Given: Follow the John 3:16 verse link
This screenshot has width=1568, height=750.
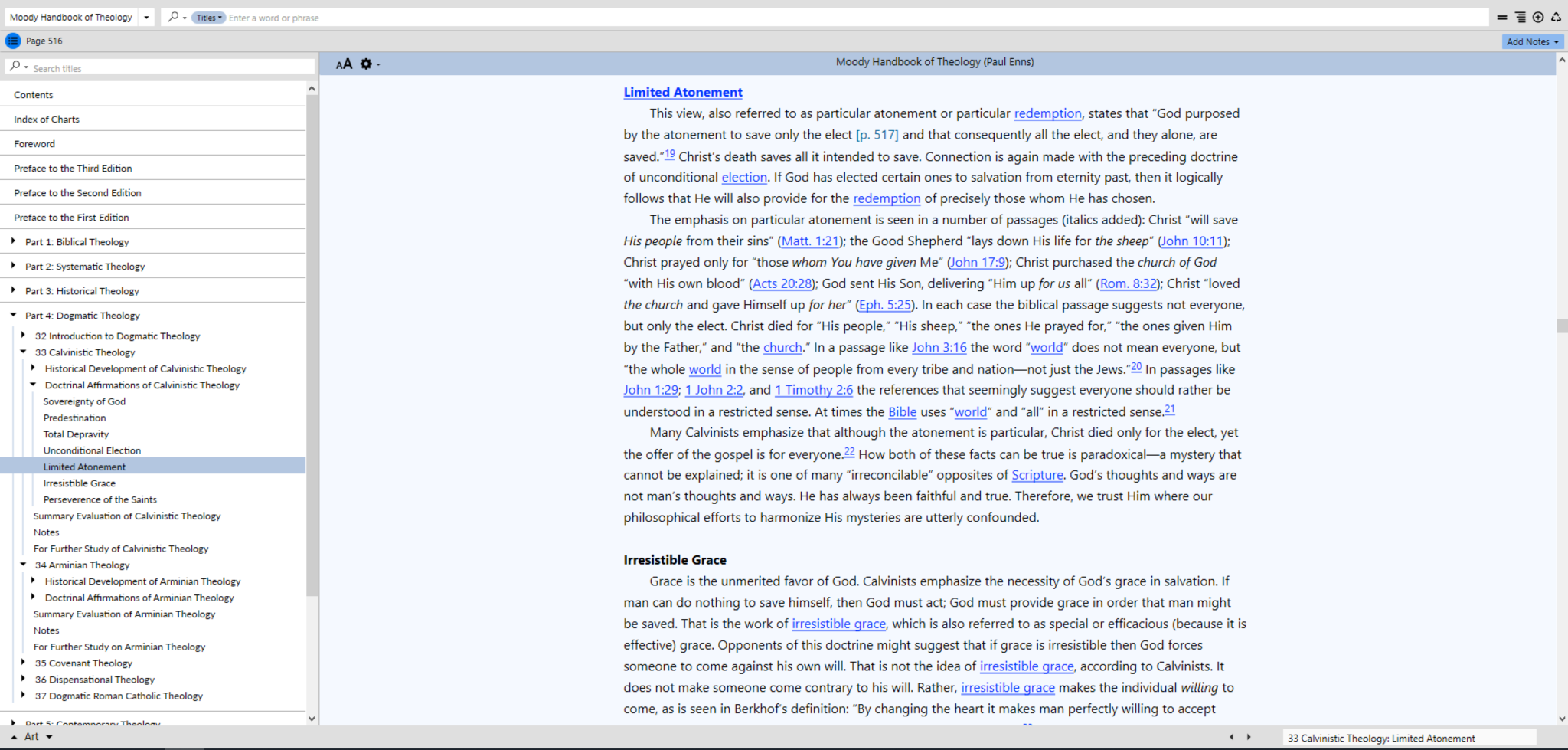Looking at the screenshot, I should [x=939, y=347].
